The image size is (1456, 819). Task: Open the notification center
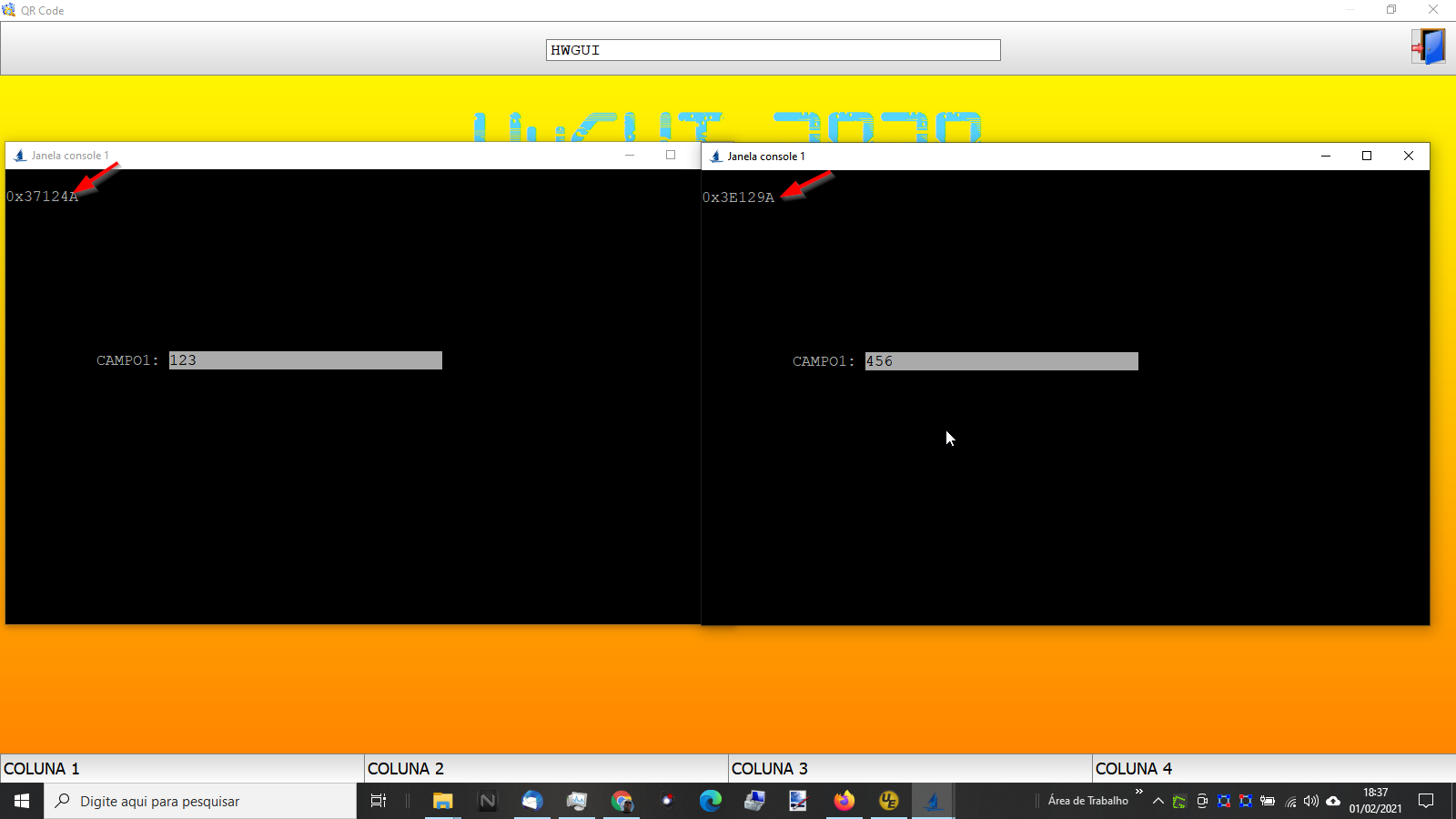(x=1426, y=801)
